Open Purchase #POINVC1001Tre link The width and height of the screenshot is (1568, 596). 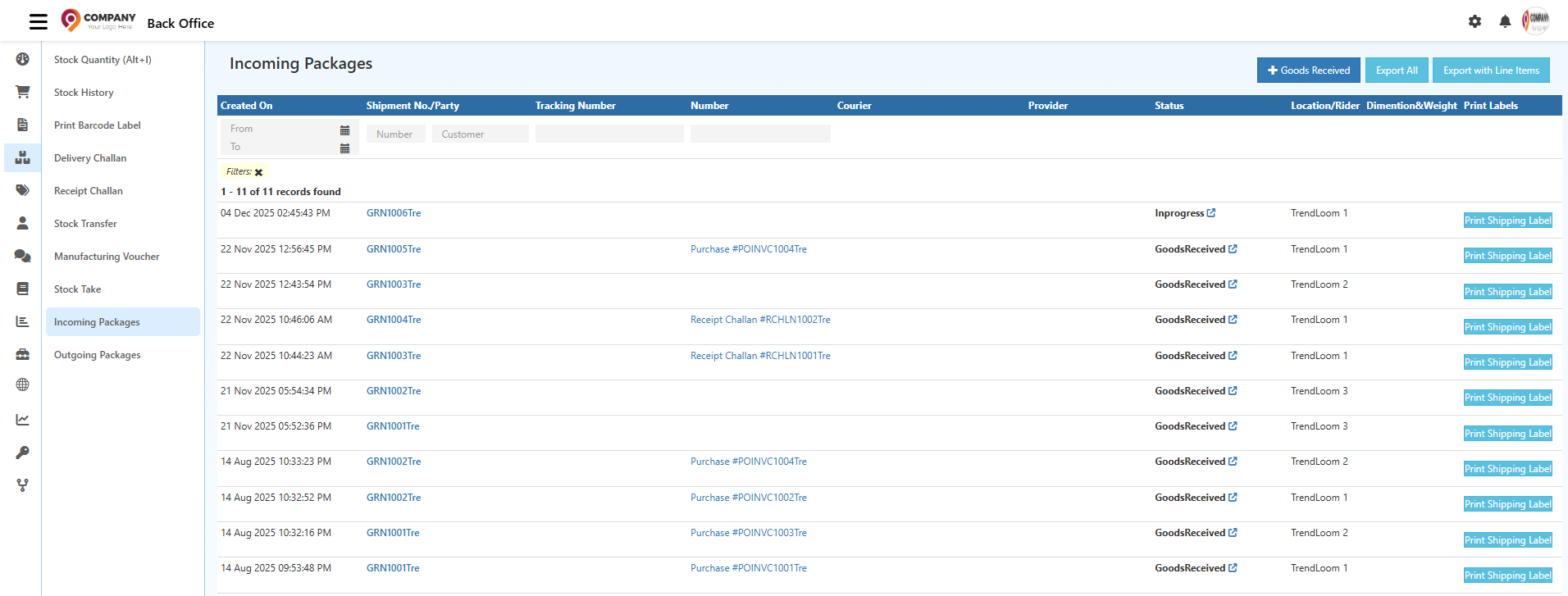749,568
